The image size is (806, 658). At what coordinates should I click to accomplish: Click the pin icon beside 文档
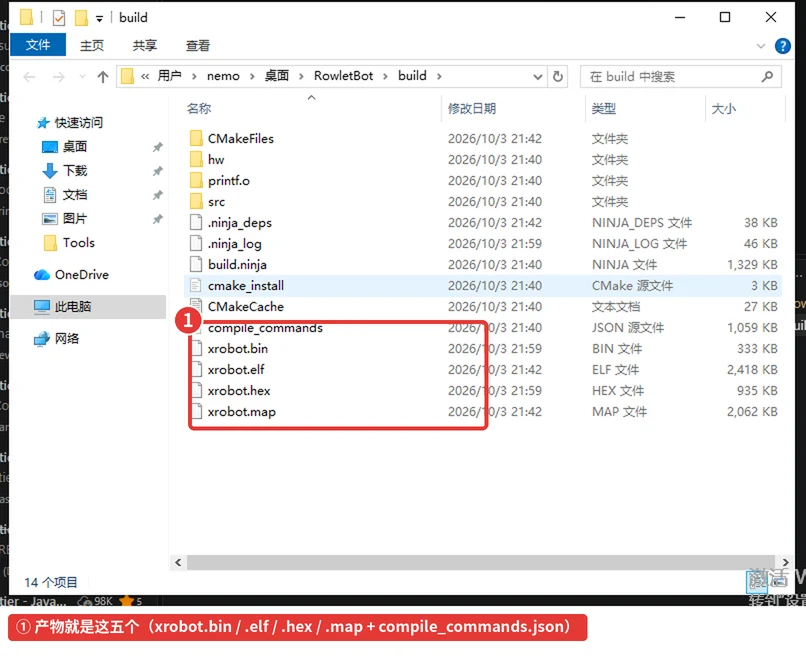(157, 195)
